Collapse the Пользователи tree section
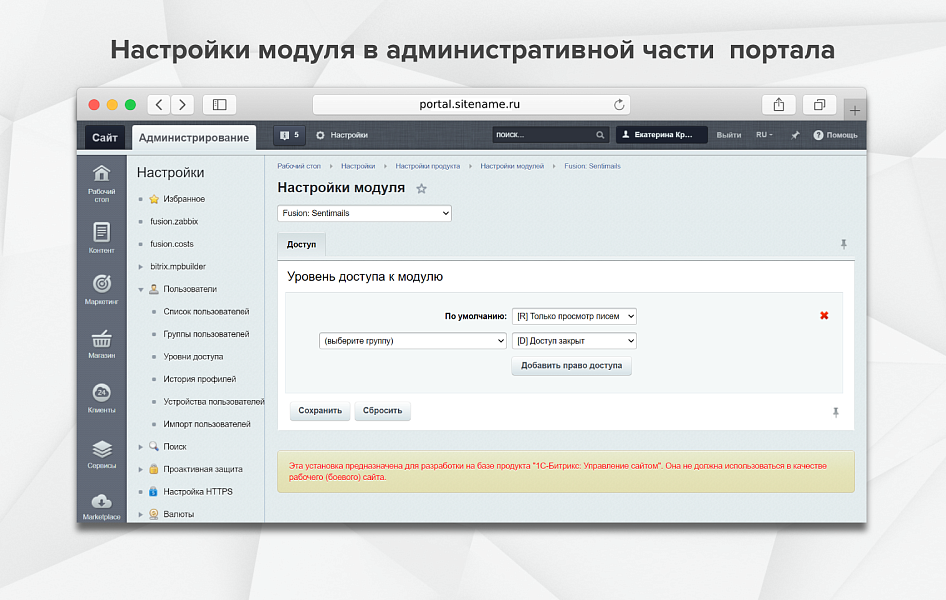Screen dimensions: 946x600 tap(141, 289)
